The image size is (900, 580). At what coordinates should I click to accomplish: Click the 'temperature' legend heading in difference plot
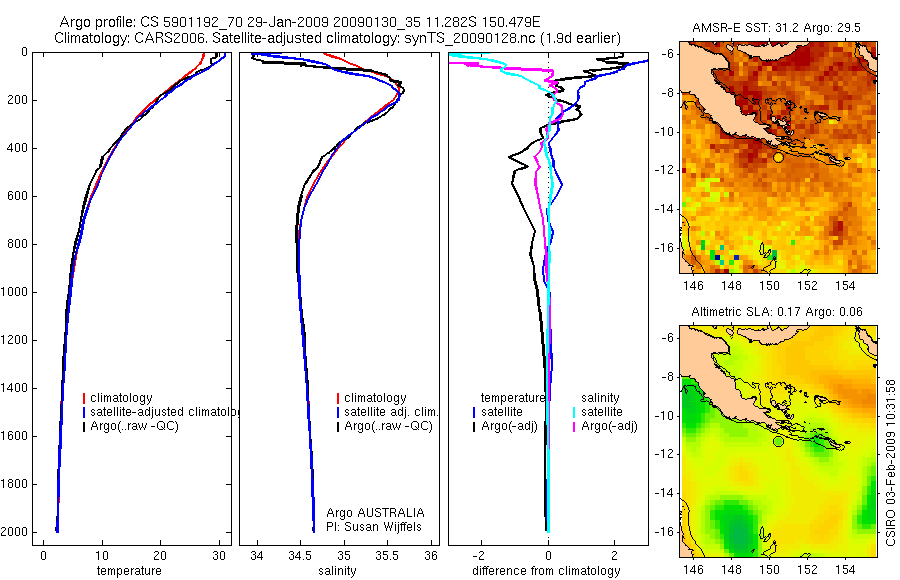click(x=513, y=398)
